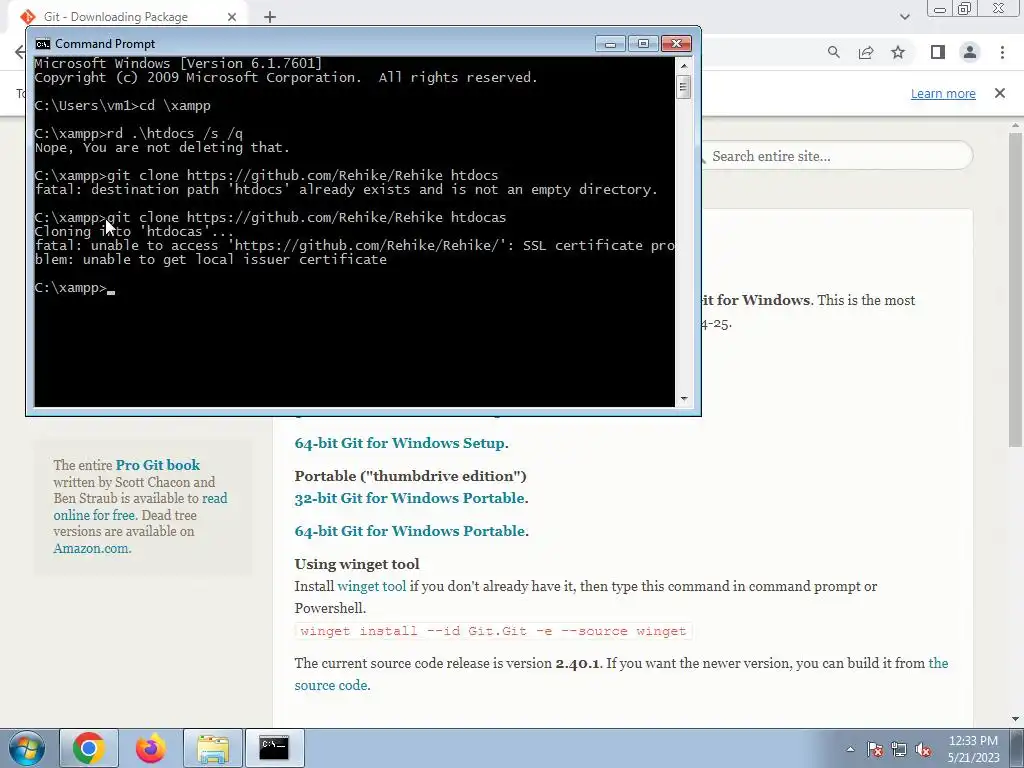Open the Chrome profile avatar
The image size is (1024, 768).
[970, 52]
